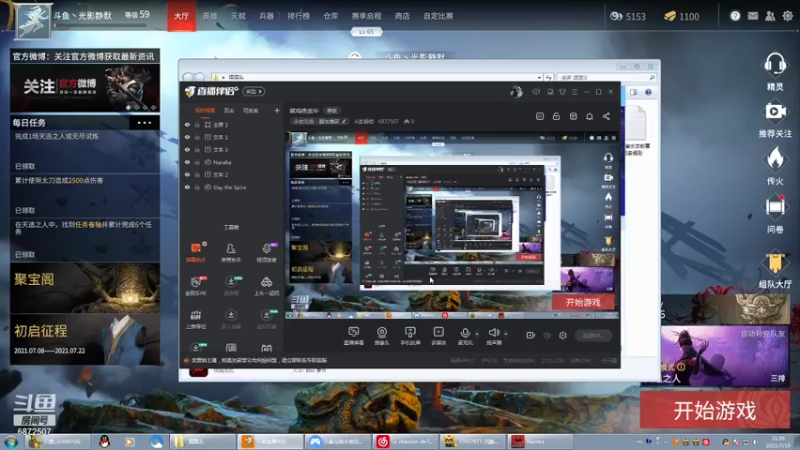Open streaming app hamburger menu icon

[x=574, y=92]
